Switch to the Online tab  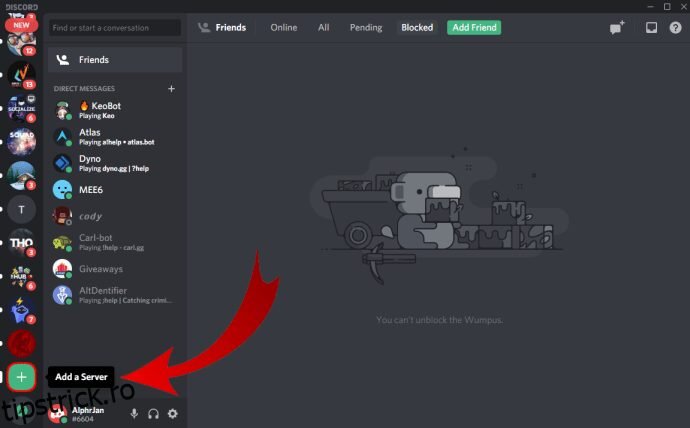tap(283, 28)
